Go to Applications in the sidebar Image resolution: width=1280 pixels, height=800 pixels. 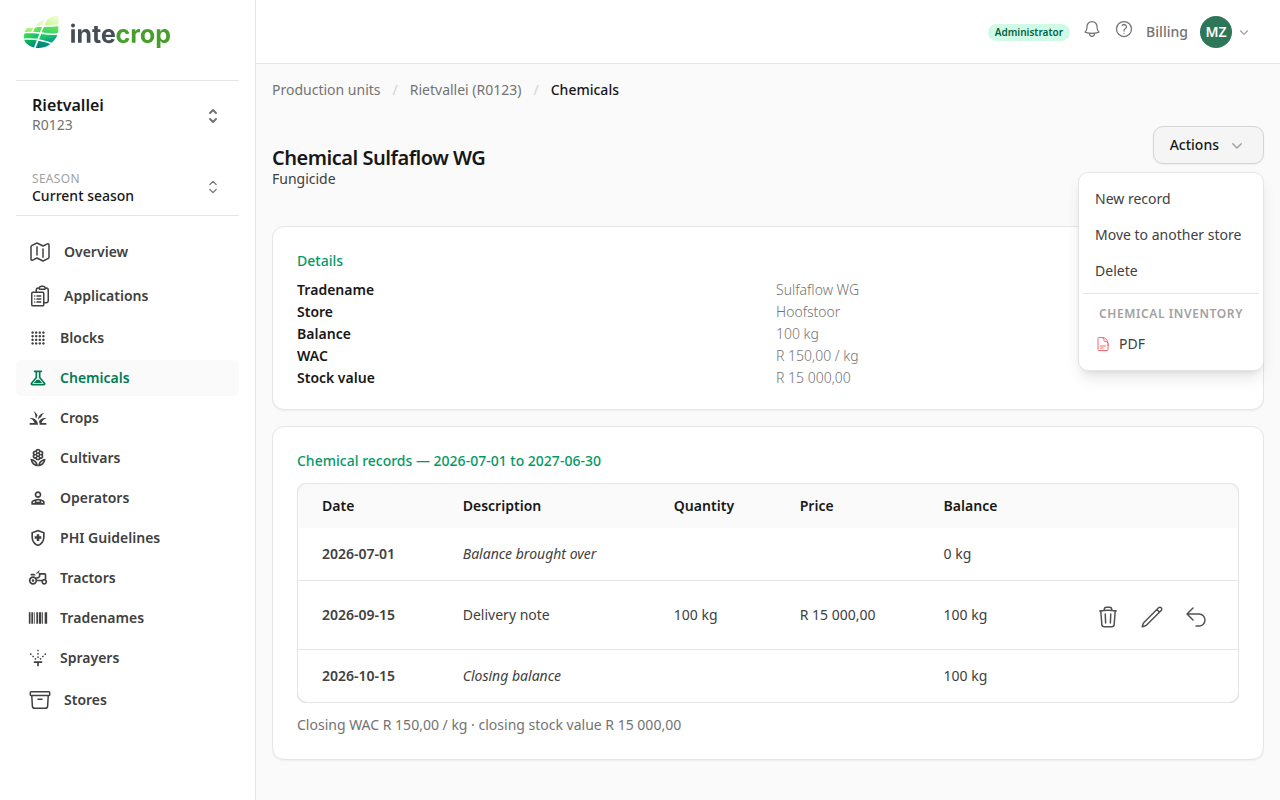(x=127, y=296)
